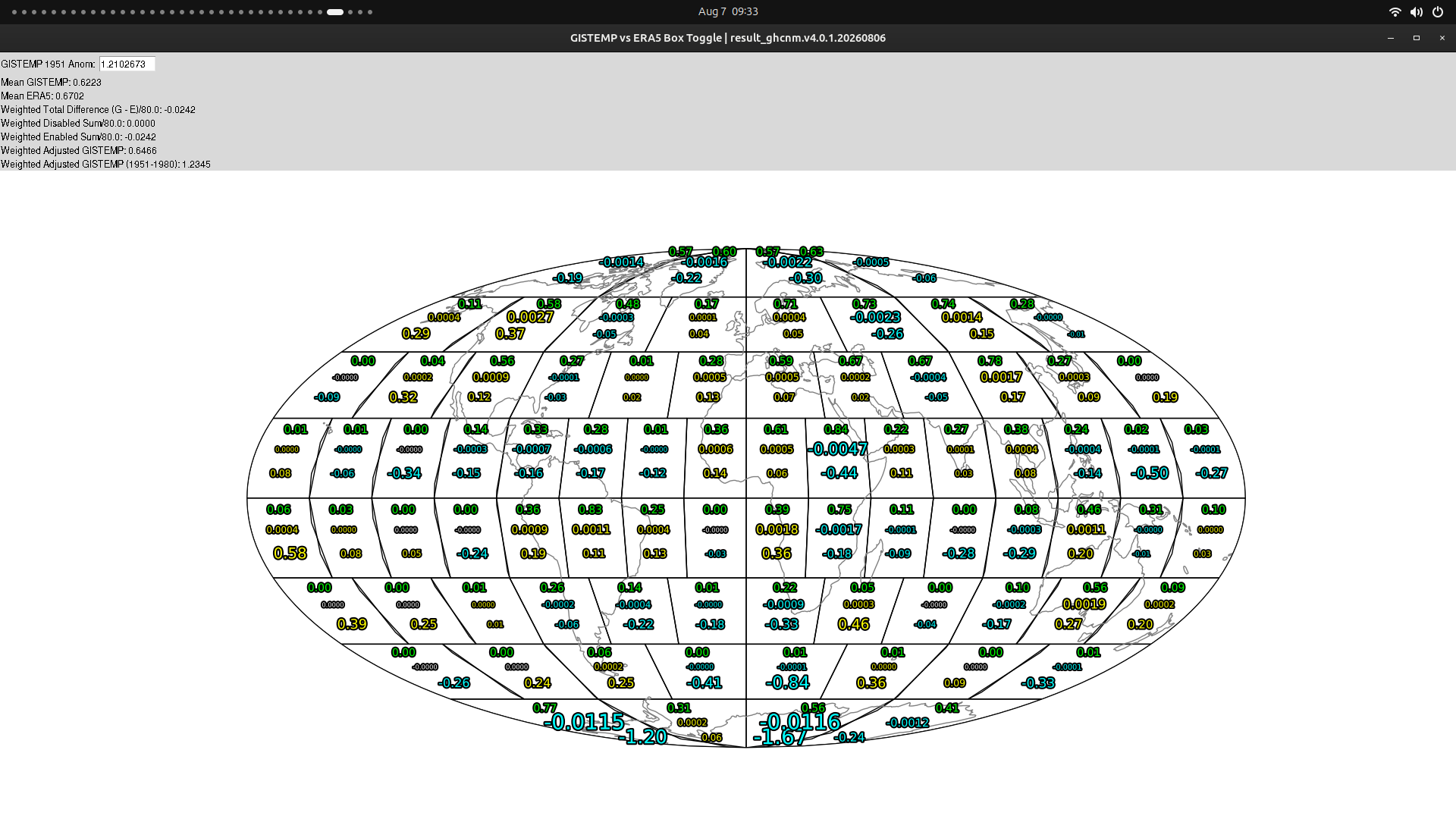Toggle the box labeled 0.0027
Image resolution: width=1456 pixels, height=819 pixels.
point(530,317)
